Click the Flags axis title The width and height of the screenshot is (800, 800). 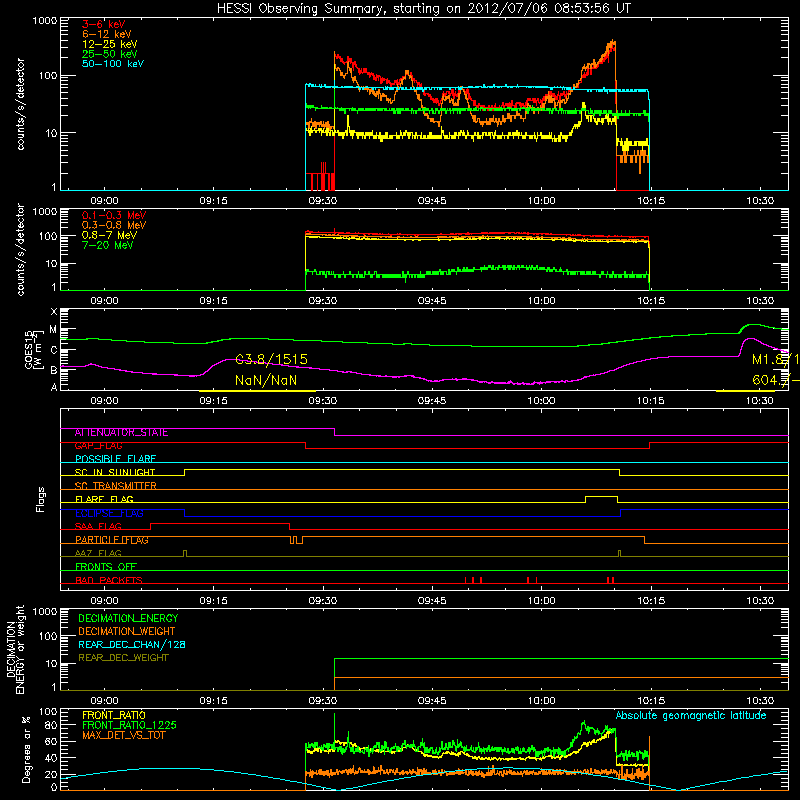(x=41, y=499)
